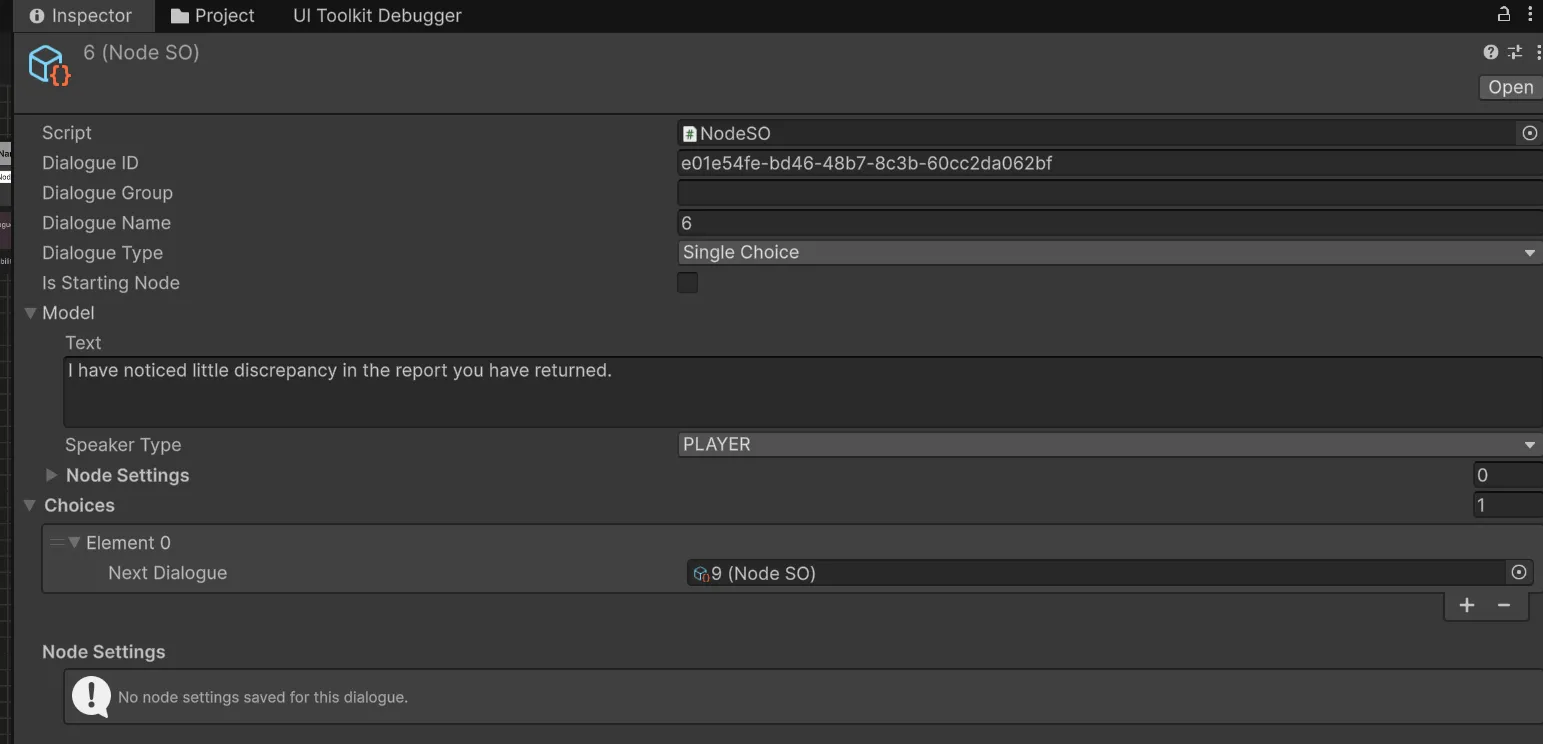Viewport: 1543px width, 744px height.
Task: Open the presets sliders icon in Inspector
Action: 1514,52
